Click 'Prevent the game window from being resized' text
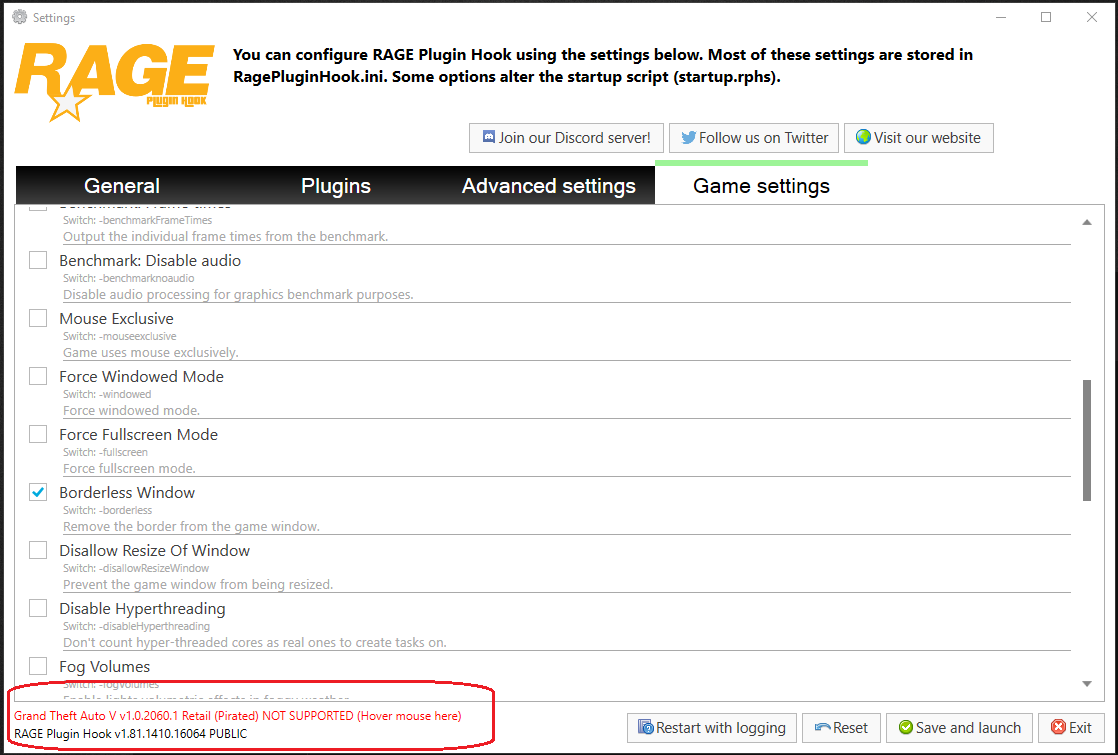 (198, 585)
